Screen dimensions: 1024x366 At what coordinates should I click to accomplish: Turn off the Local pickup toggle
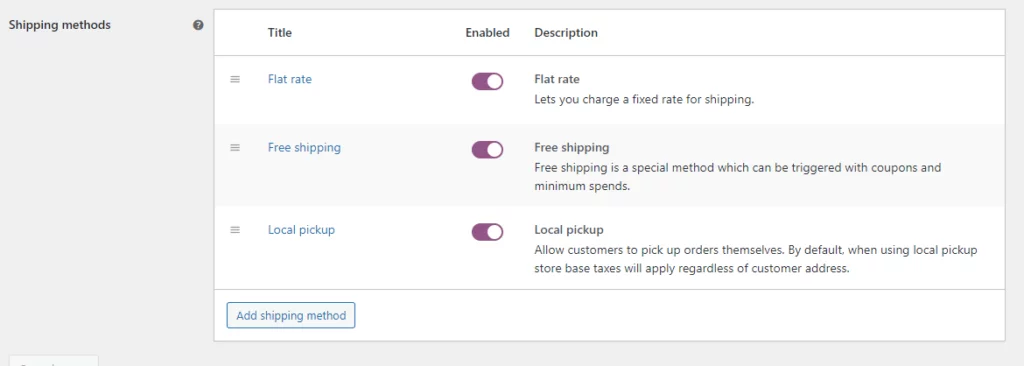click(x=487, y=232)
